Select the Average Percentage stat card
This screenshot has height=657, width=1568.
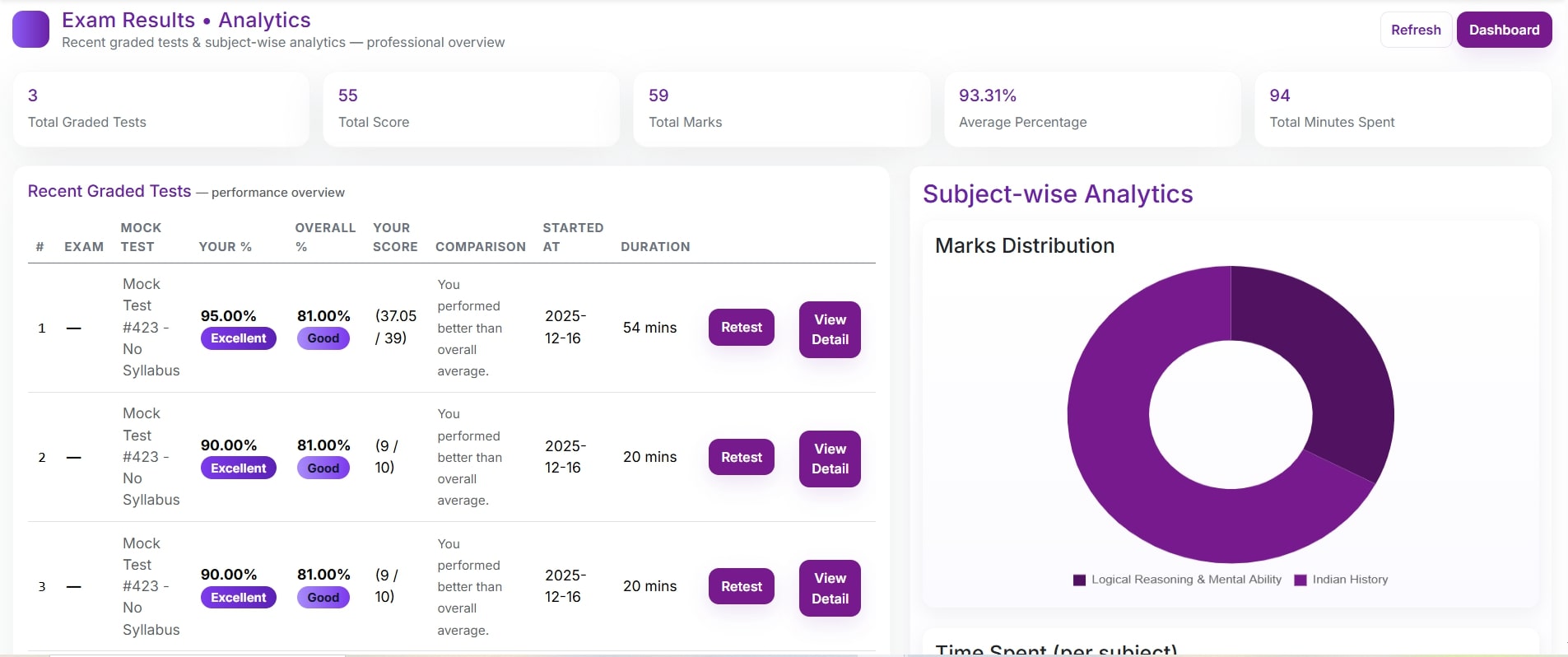1091,109
